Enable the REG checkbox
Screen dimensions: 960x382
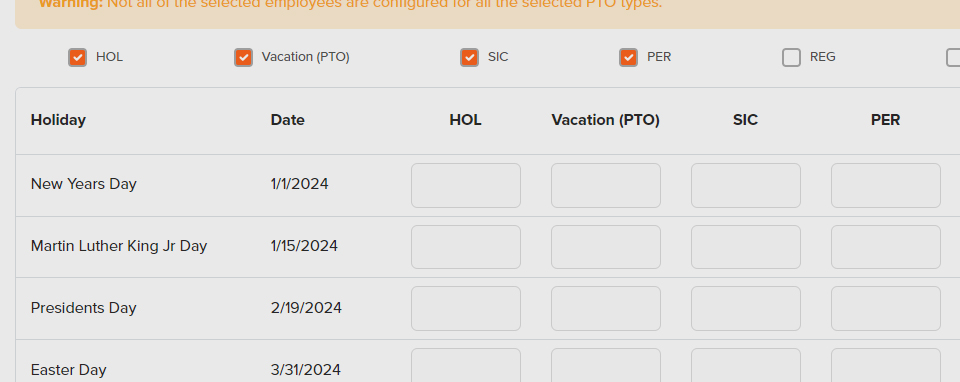792,58
